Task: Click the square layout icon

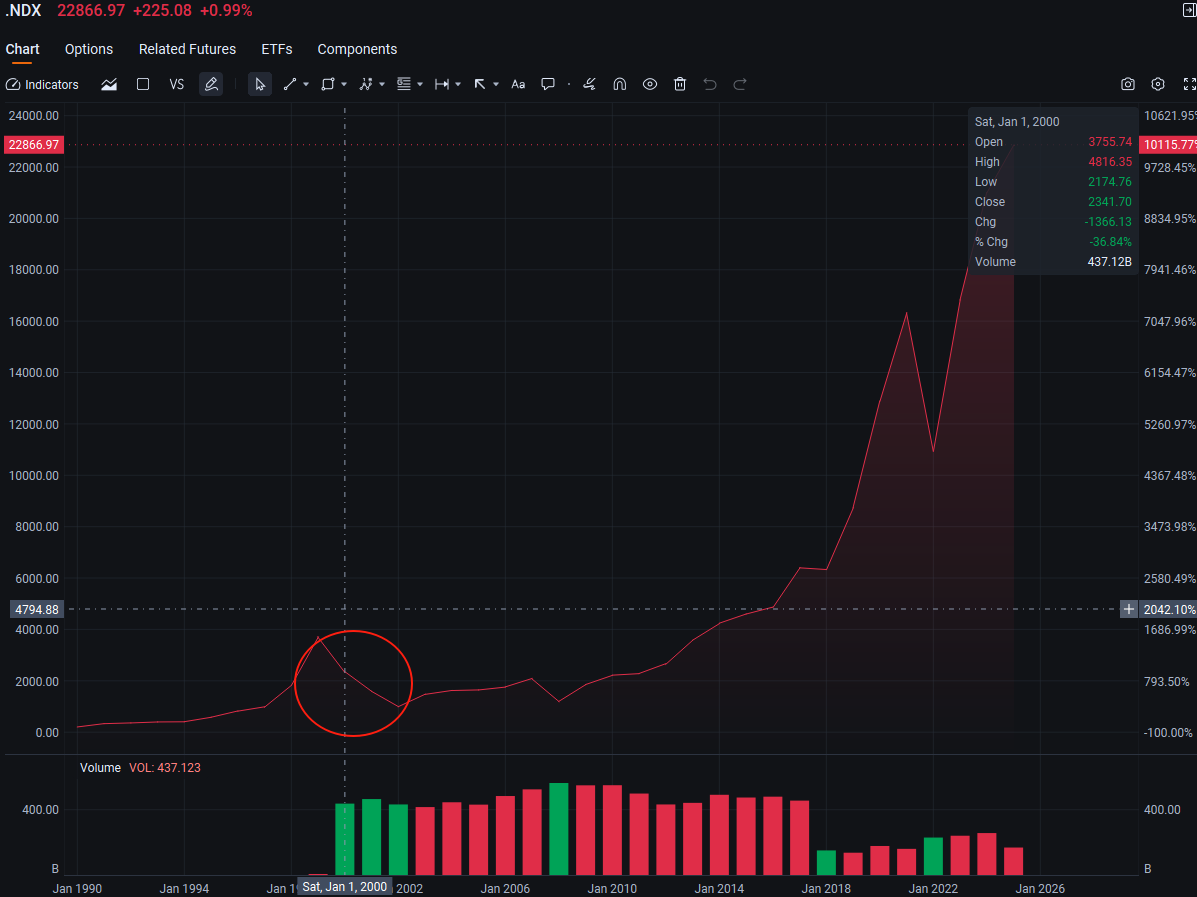Action: click(143, 85)
